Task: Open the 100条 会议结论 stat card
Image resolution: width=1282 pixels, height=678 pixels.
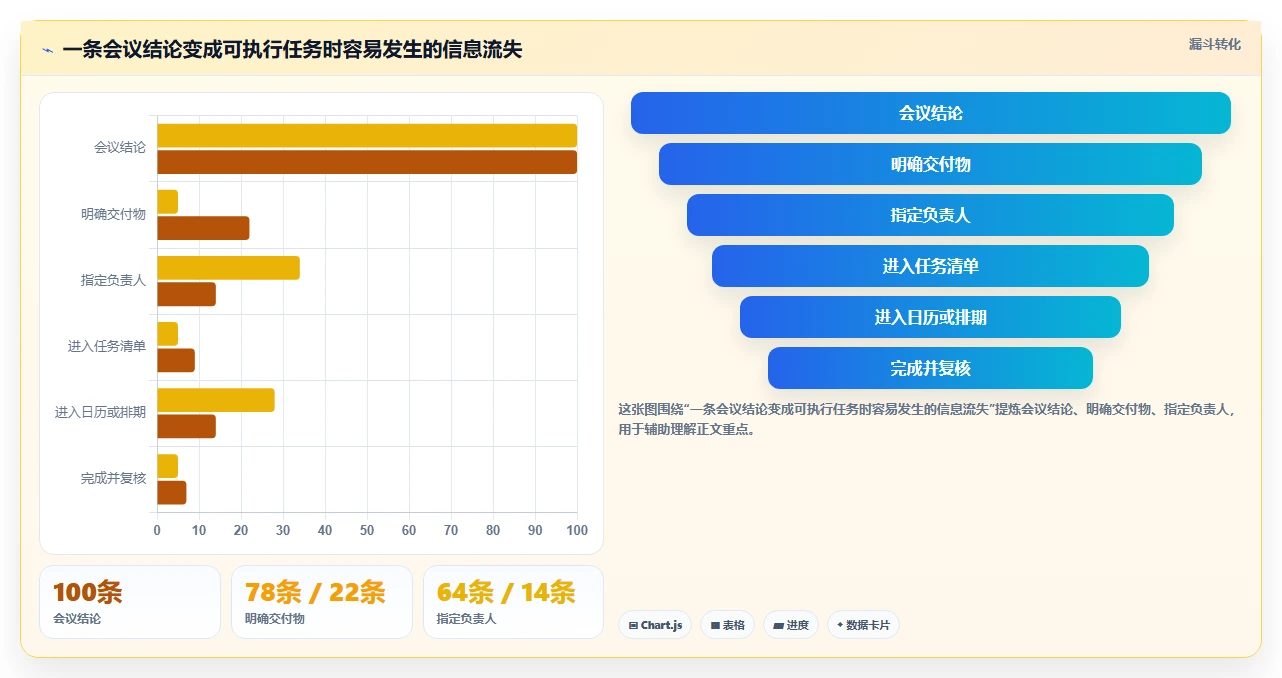Action: (130, 602)
